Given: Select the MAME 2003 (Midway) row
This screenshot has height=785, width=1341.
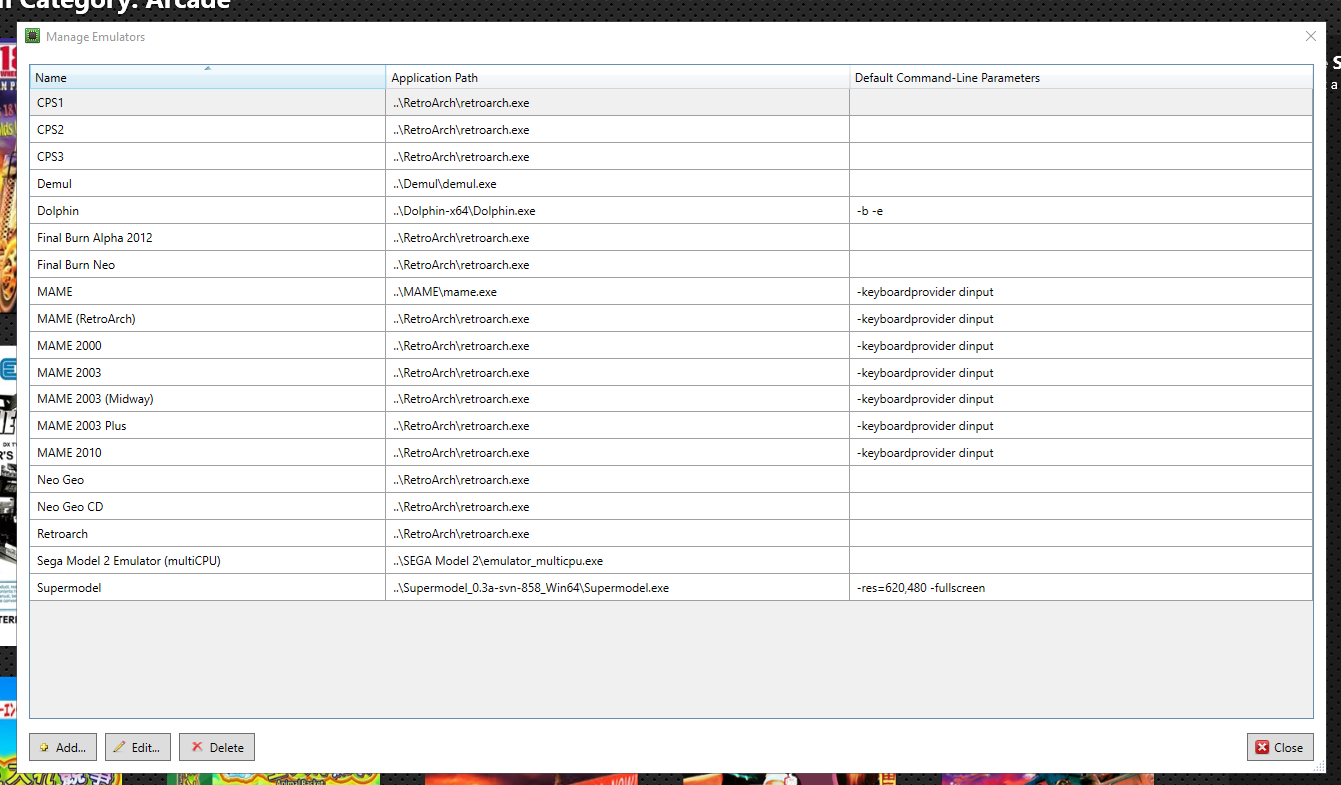Looking at the screenshot, I should [x=671, y=398].
